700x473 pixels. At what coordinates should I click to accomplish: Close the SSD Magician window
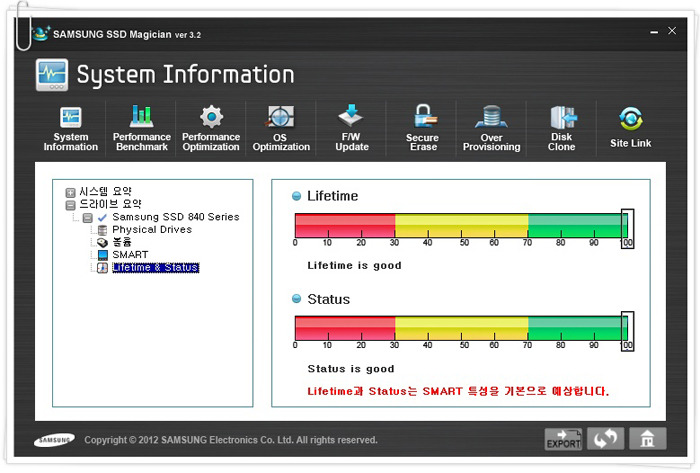[672, 30]
